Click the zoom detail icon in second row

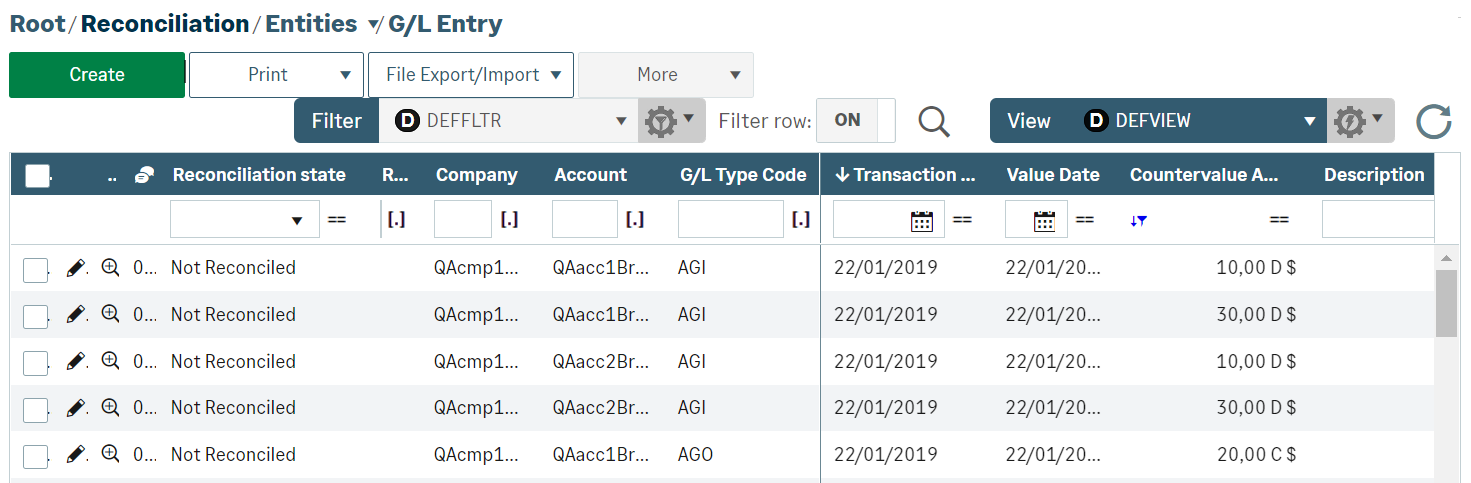click(x=111, y=314)
